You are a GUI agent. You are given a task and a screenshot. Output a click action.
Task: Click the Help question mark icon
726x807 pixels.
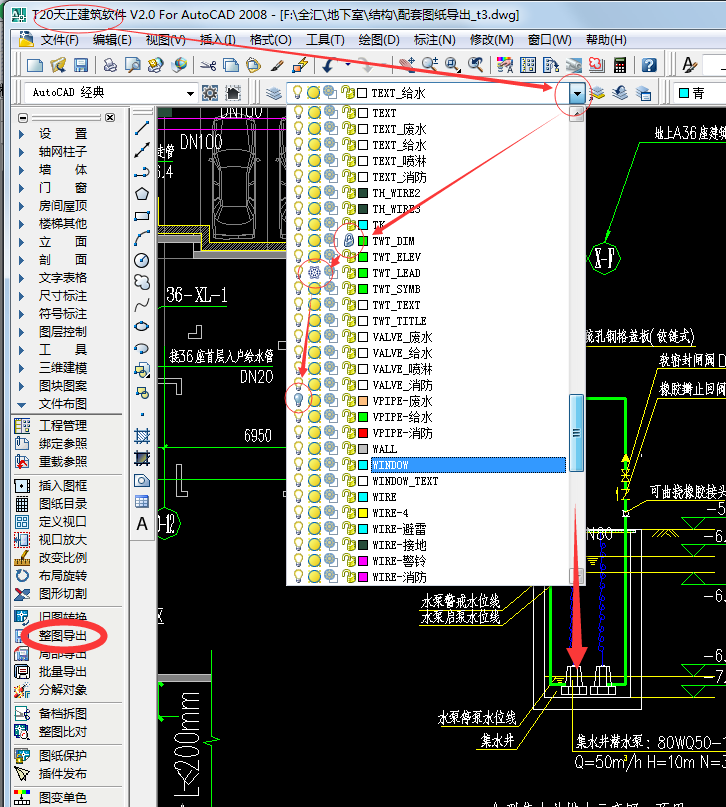pos(649,65)
